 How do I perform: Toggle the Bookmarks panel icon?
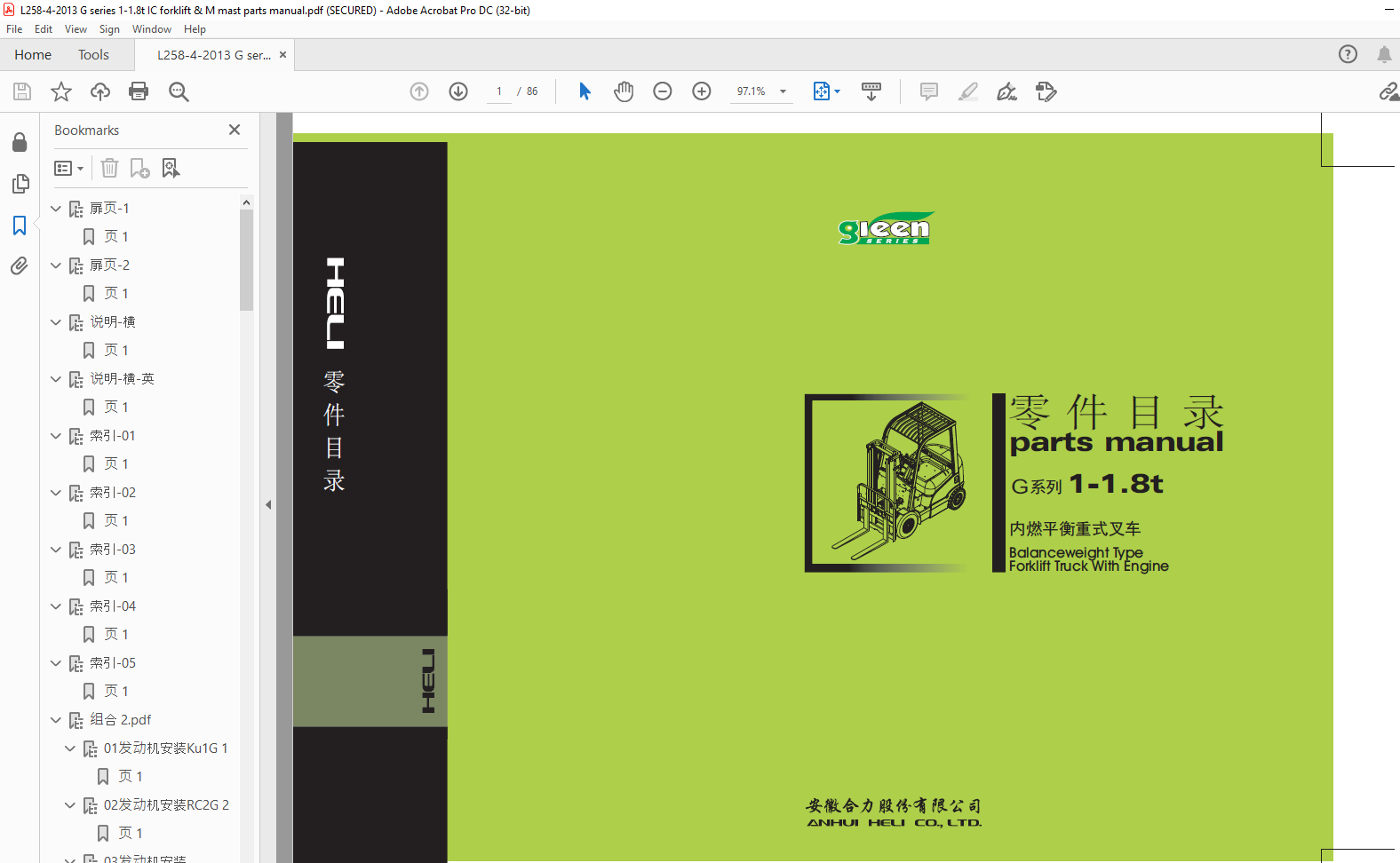[20, 226]
